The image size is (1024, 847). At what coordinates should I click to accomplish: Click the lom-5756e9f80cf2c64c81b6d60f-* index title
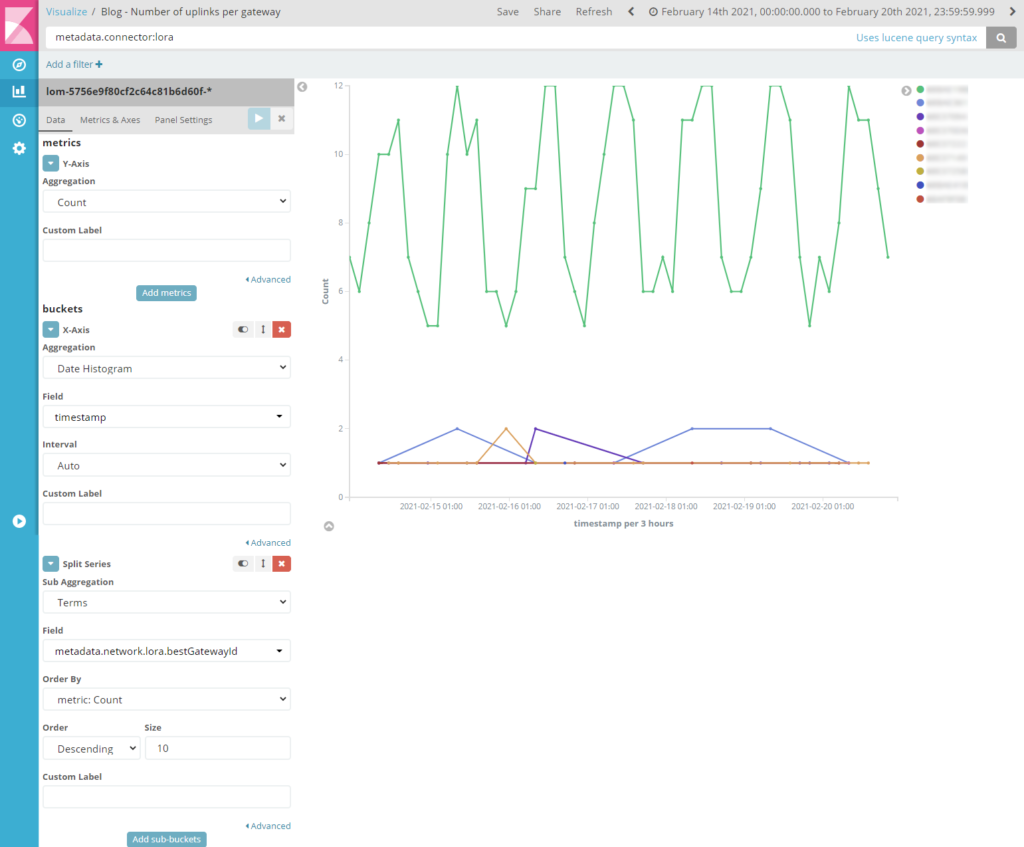[129, 91]
